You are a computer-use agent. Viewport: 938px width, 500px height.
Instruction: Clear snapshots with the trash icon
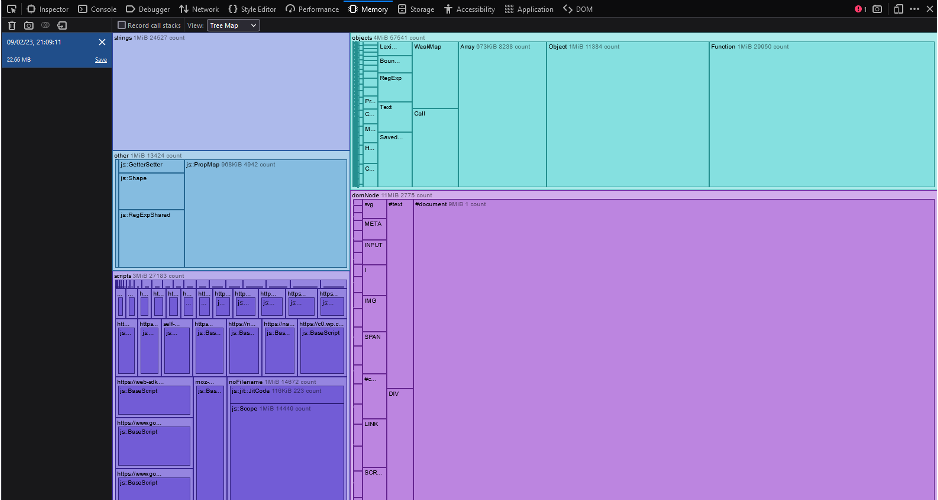point(10,25)
